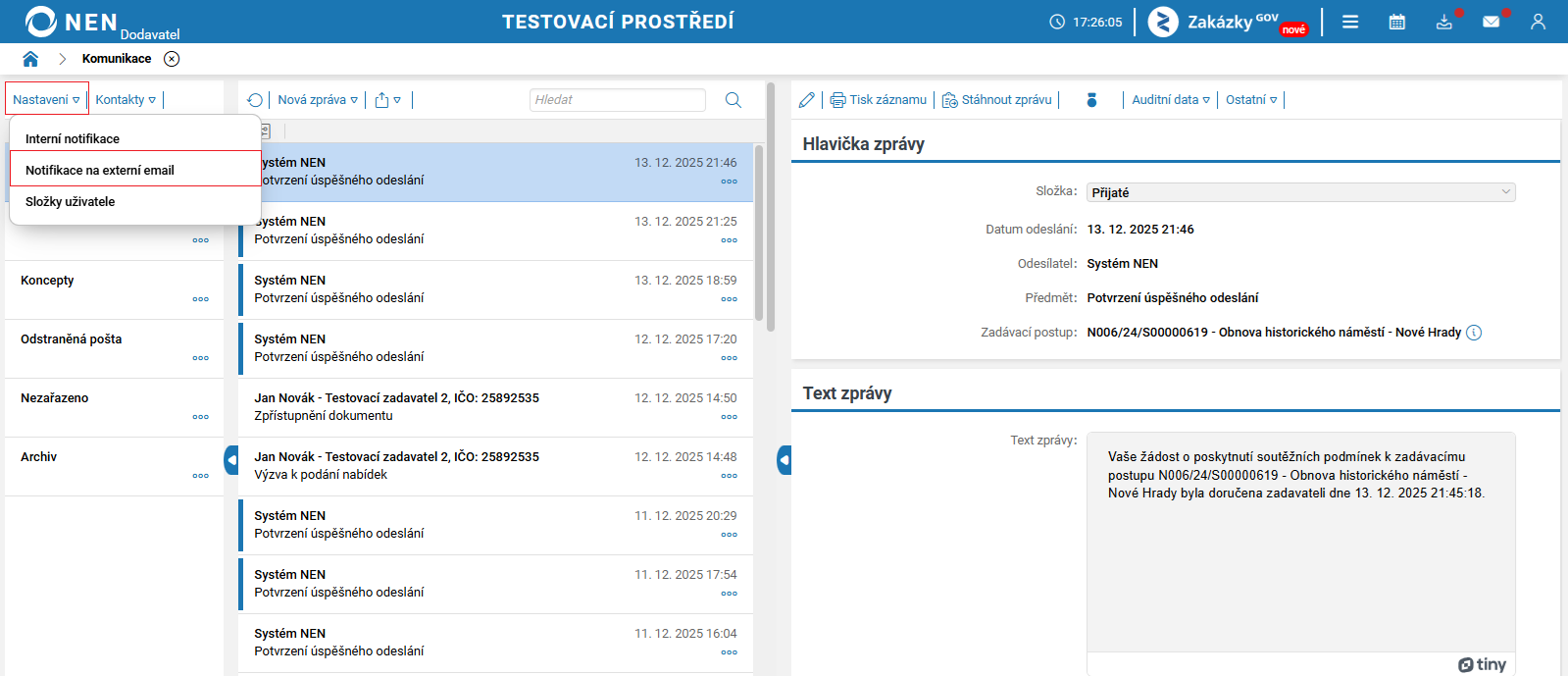Open Odstraněná pošta folder
This screenshot has height=676, width=1568.
pos(114,348)
